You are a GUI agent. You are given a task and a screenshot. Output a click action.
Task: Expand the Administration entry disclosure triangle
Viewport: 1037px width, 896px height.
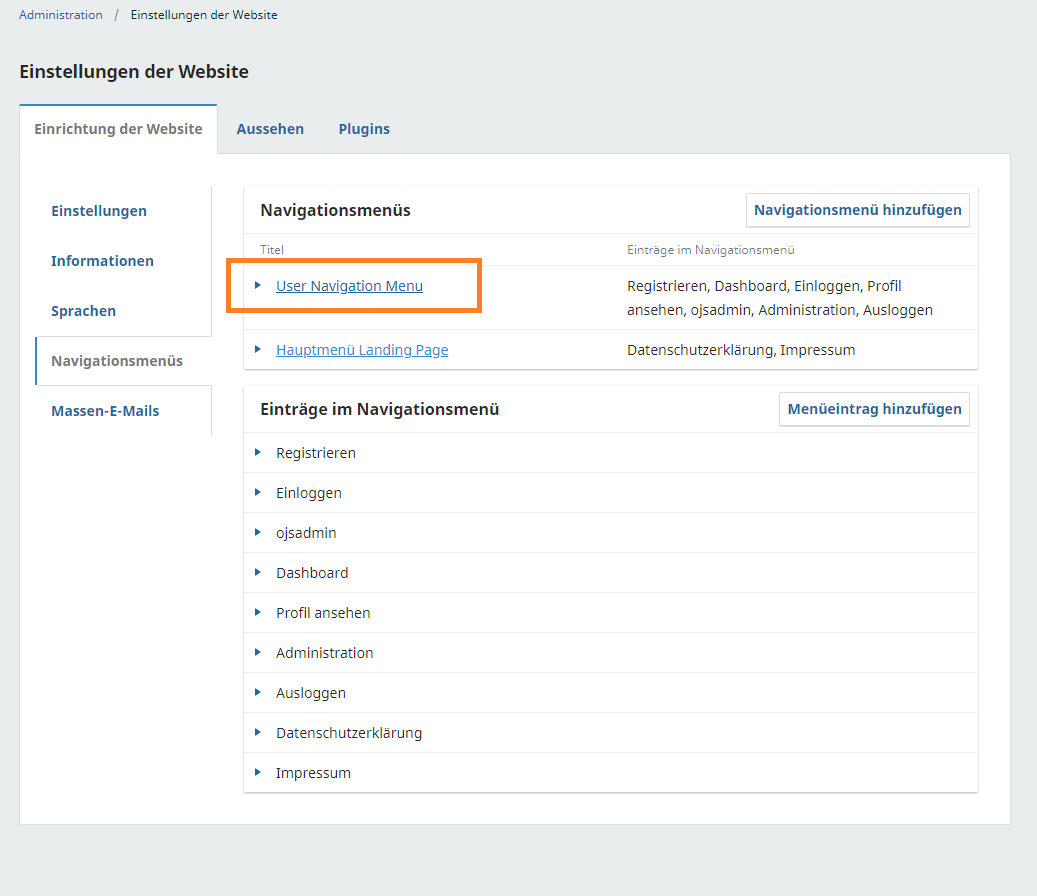click(258, 652)
